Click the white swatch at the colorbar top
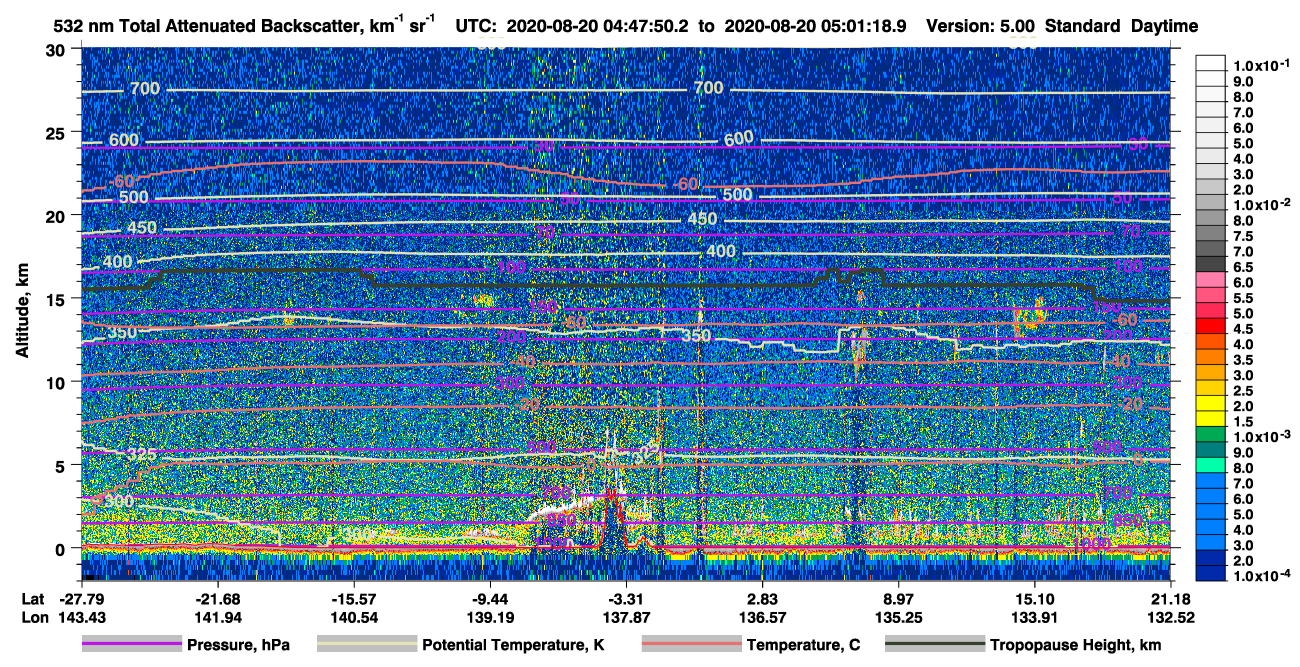The image size is (1300, 667). coord(1211,61)
